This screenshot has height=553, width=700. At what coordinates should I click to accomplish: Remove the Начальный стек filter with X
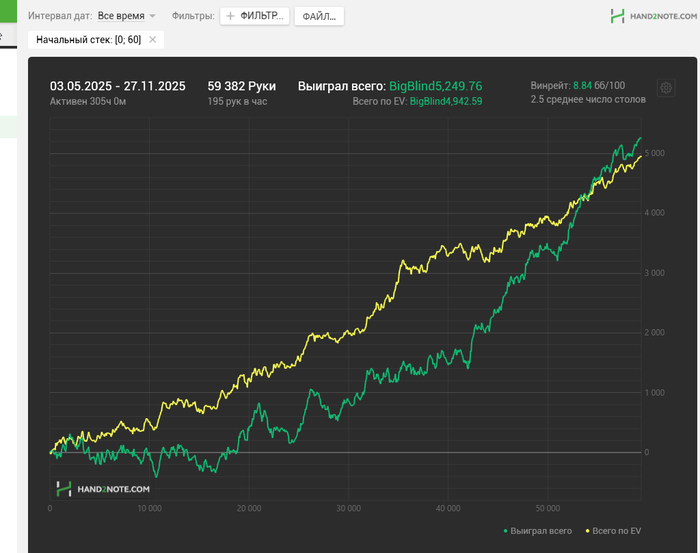[153, 40]
